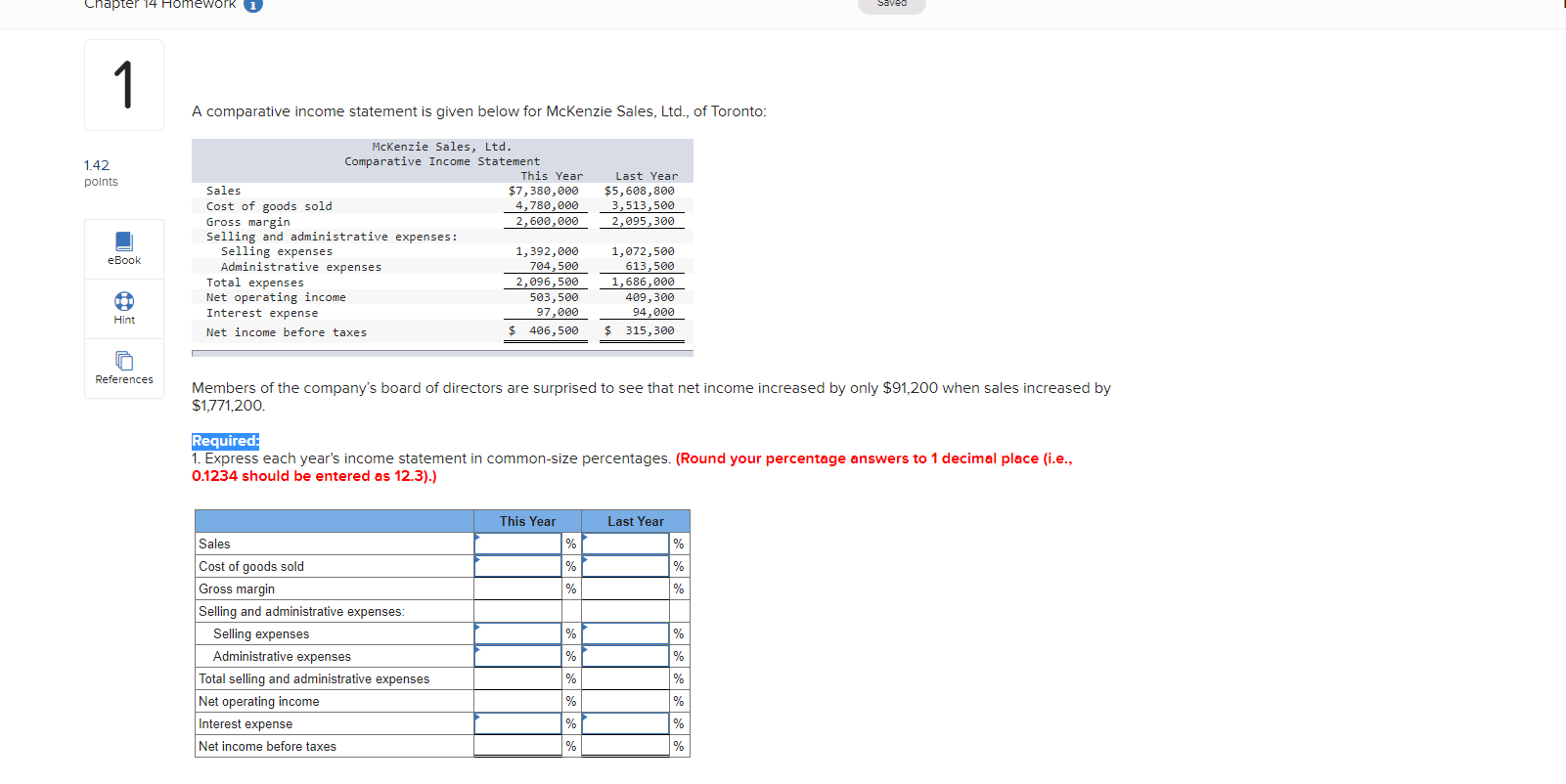
Task: Click the Sales row label in answer table
Action: [x=214, y=544]
